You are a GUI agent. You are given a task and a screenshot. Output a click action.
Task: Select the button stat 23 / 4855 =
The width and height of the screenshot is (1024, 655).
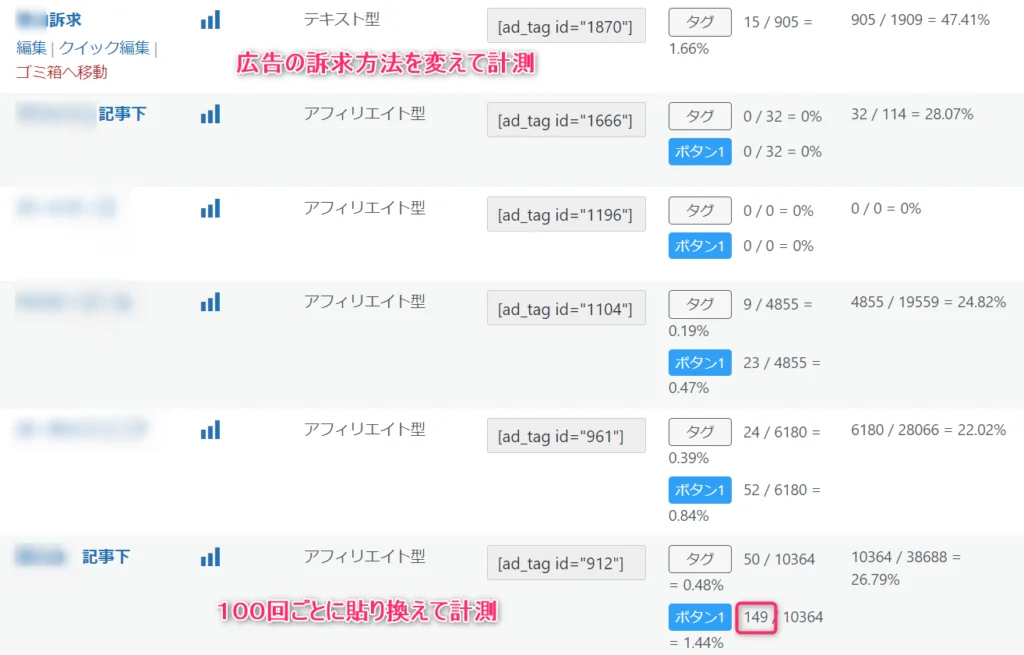[x=782, y=362]
